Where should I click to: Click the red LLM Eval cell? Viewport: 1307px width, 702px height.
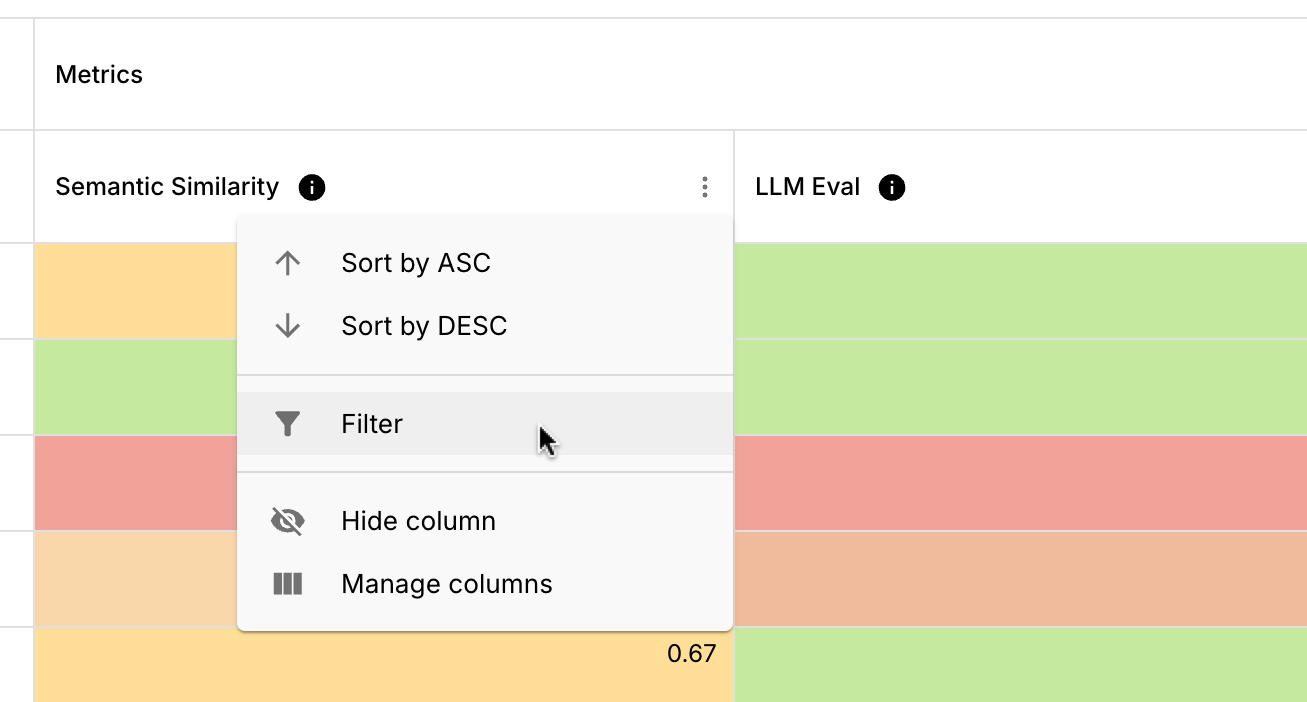[1020, 482]
